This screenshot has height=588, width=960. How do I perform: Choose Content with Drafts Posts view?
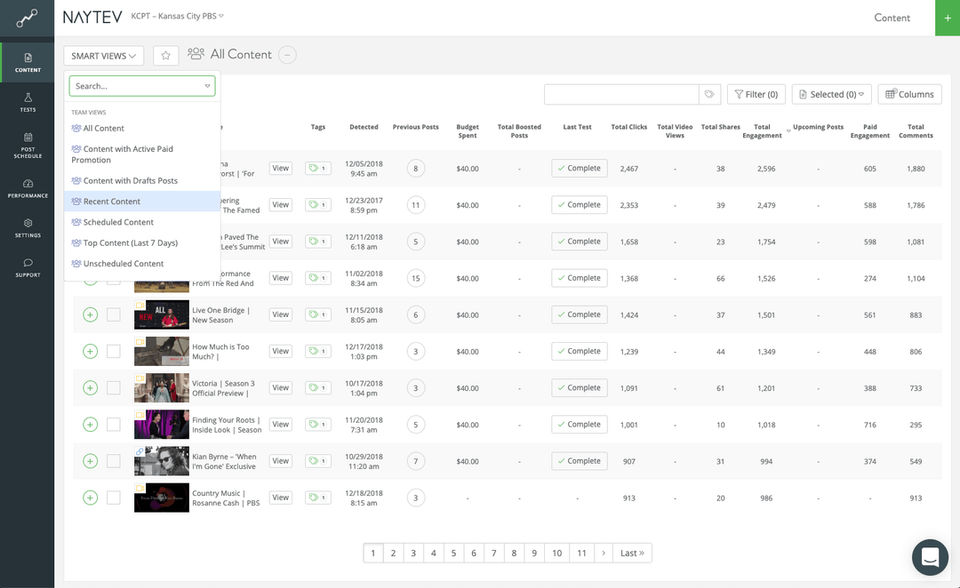pos(142,181)
